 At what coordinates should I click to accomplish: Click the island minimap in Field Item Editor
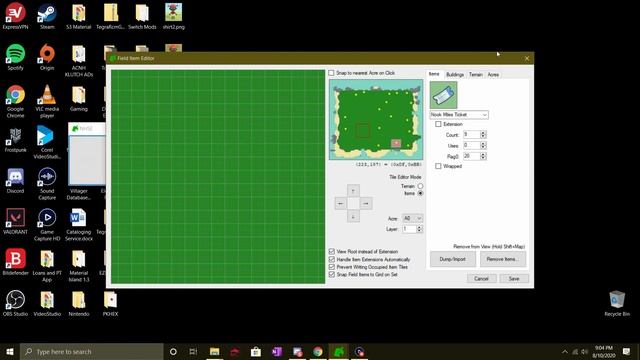click(376, 119)
